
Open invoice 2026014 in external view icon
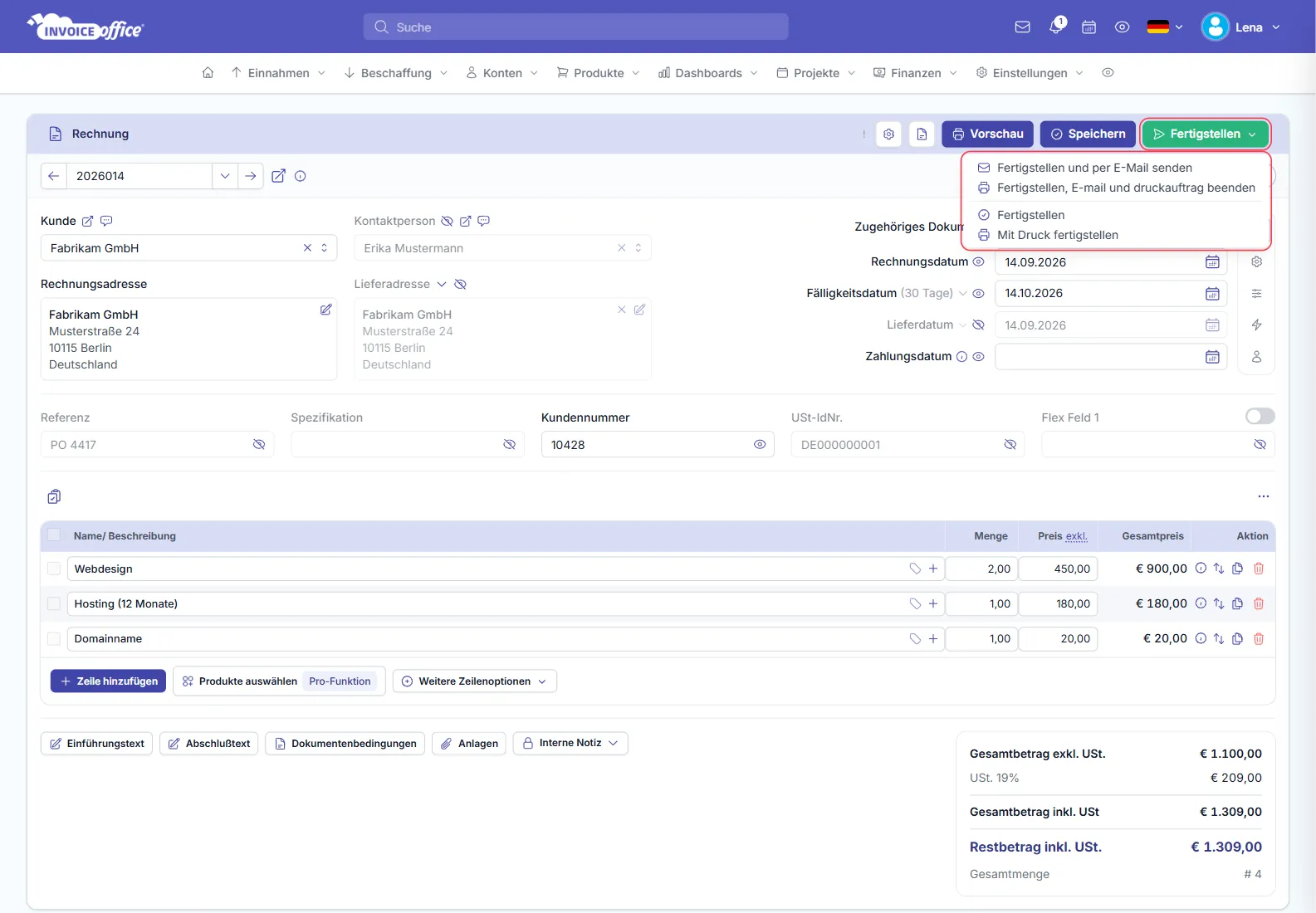click(278, 176)
